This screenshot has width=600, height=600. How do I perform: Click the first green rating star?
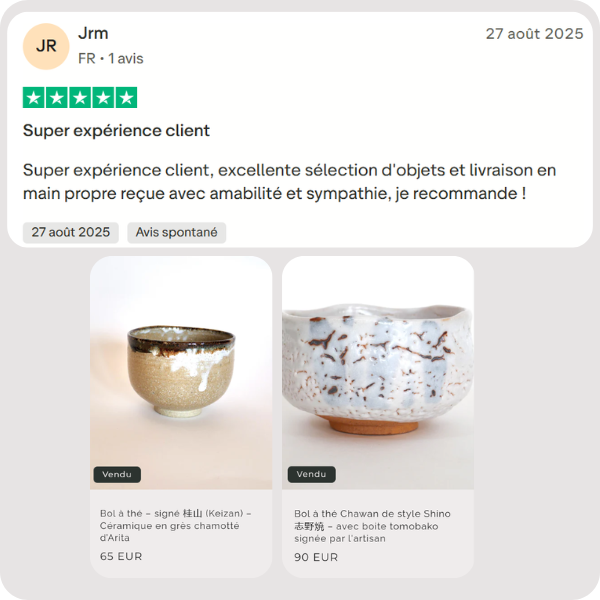coord(34,98)
